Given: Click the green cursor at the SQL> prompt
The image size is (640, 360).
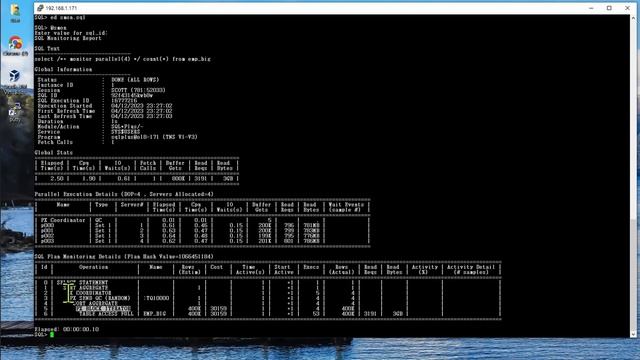Looking at the screenshot, I should pyautogui.click(x=52, y=334).
